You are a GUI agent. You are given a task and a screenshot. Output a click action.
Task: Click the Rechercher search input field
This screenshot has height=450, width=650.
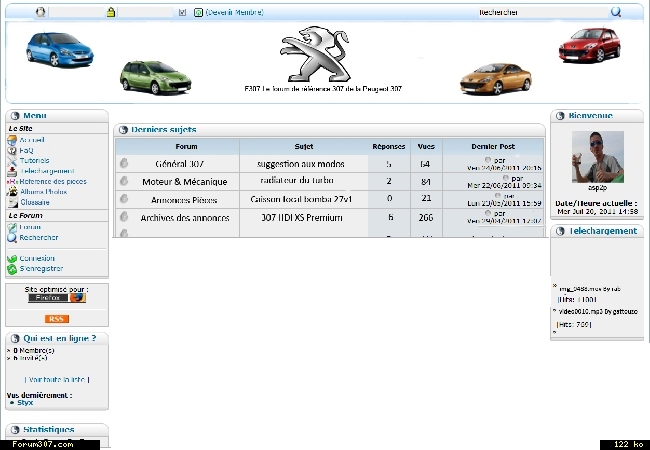(543, 12)
